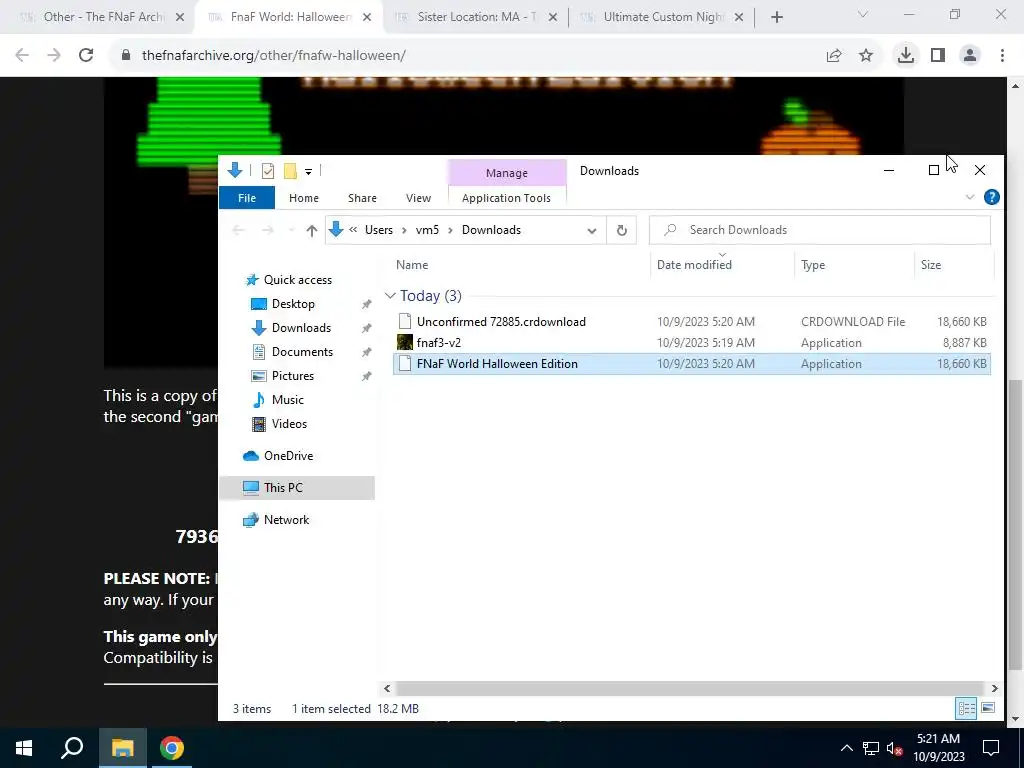Viewport: 1024px width, 768px height.
Task: Select FNaF World Halloween Edition file
Action: [692, 364]
